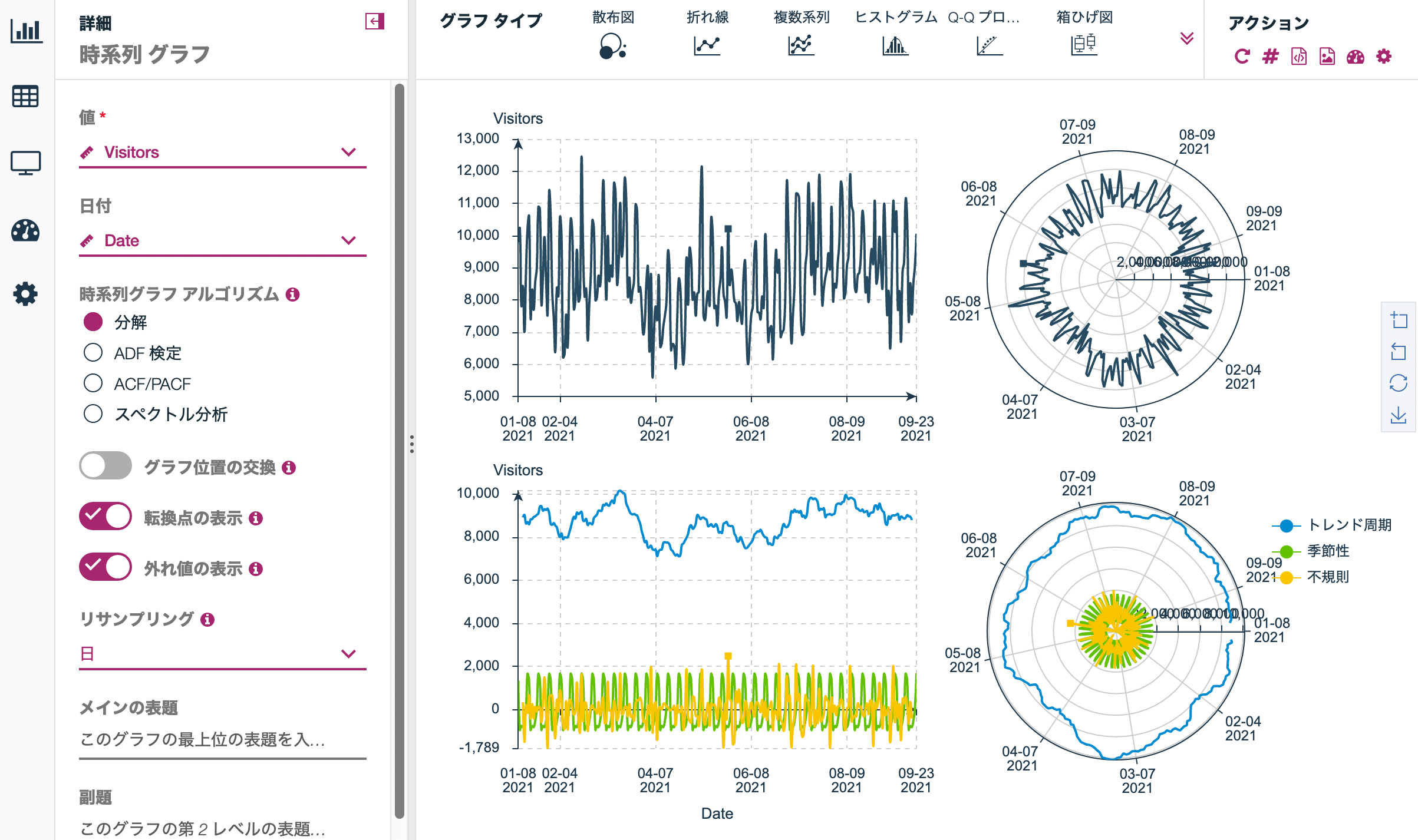This screenshot has height=840, width=1418.
Task: Open the data table view in sidebar
Action: tap(25, 97)
